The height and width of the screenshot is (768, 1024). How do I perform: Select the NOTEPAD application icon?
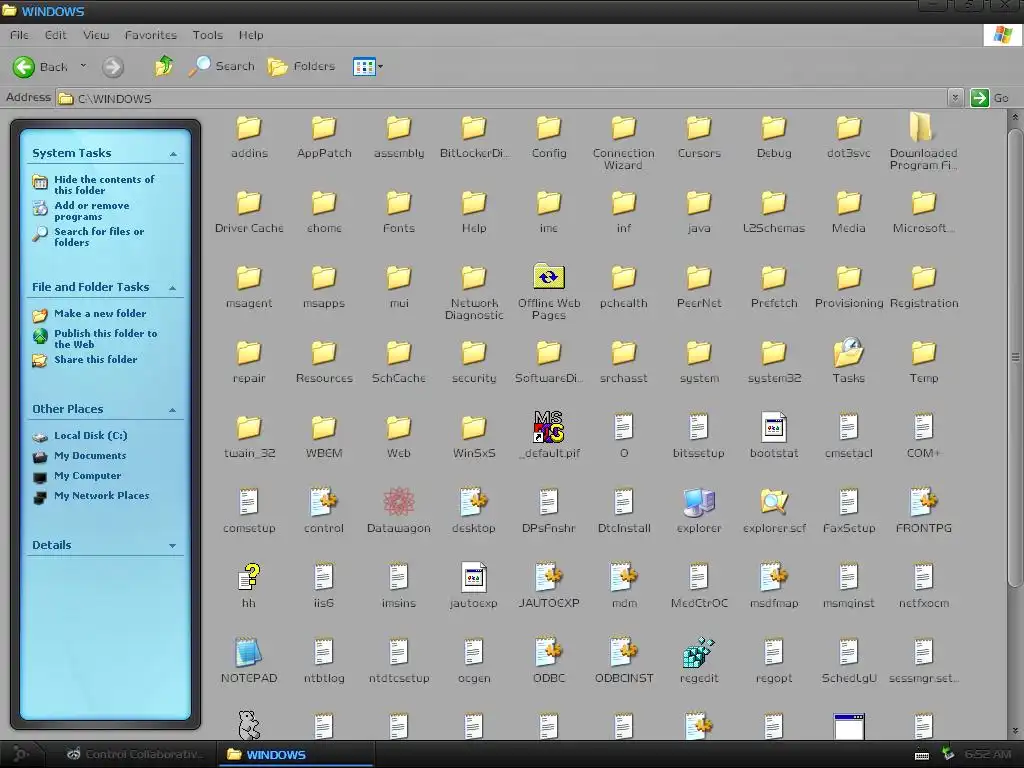click(249, 660)
